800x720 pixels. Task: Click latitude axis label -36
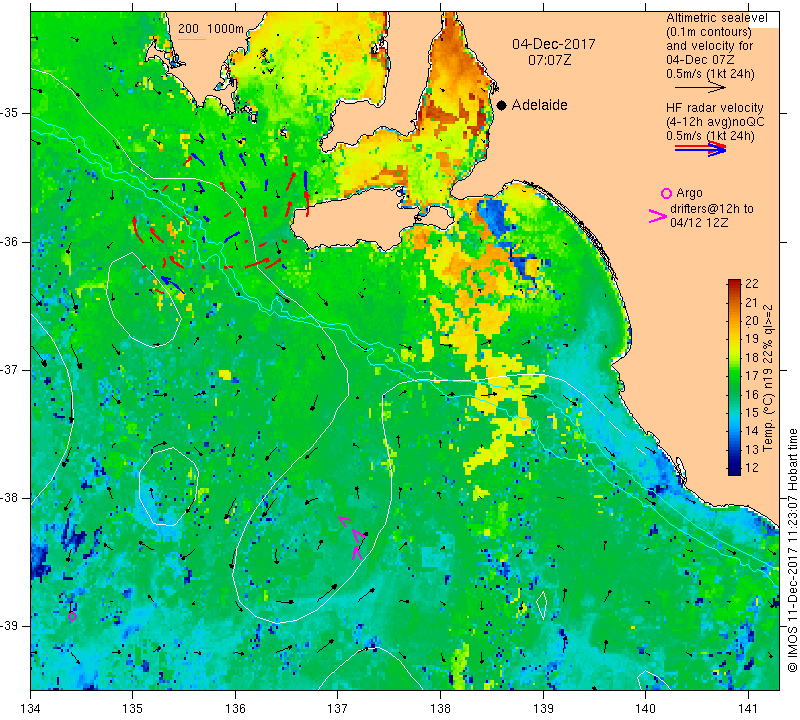pos(10,241)
